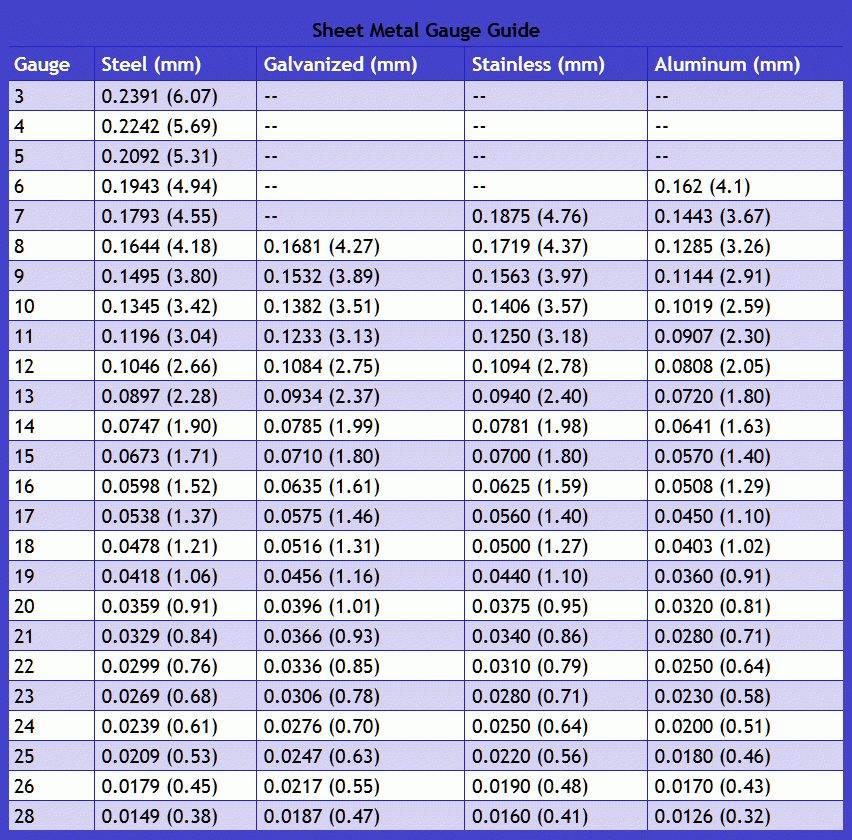Click the row label for gauge 3
The height and width of the screenshot is (840, 852).
pos(20,96)
